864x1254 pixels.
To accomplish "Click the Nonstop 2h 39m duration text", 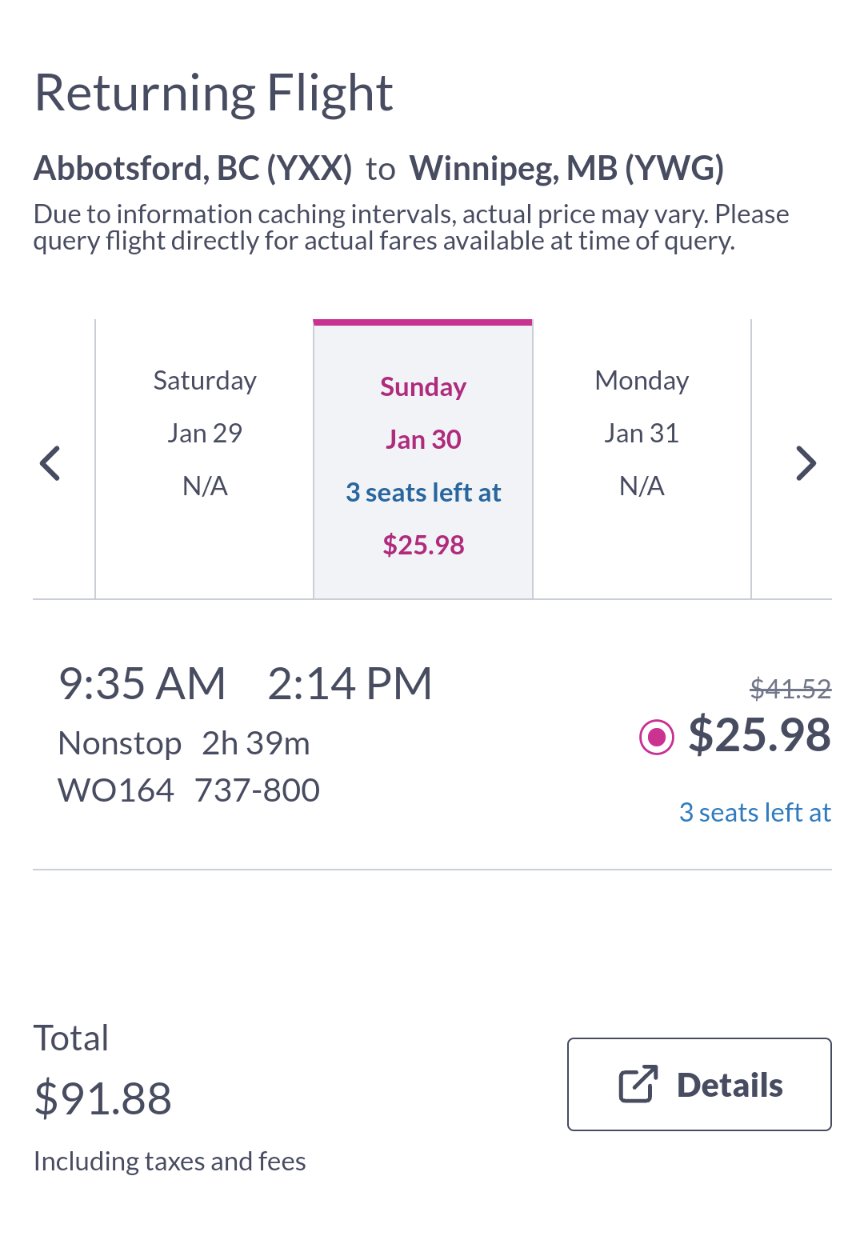I will [184, 744].
